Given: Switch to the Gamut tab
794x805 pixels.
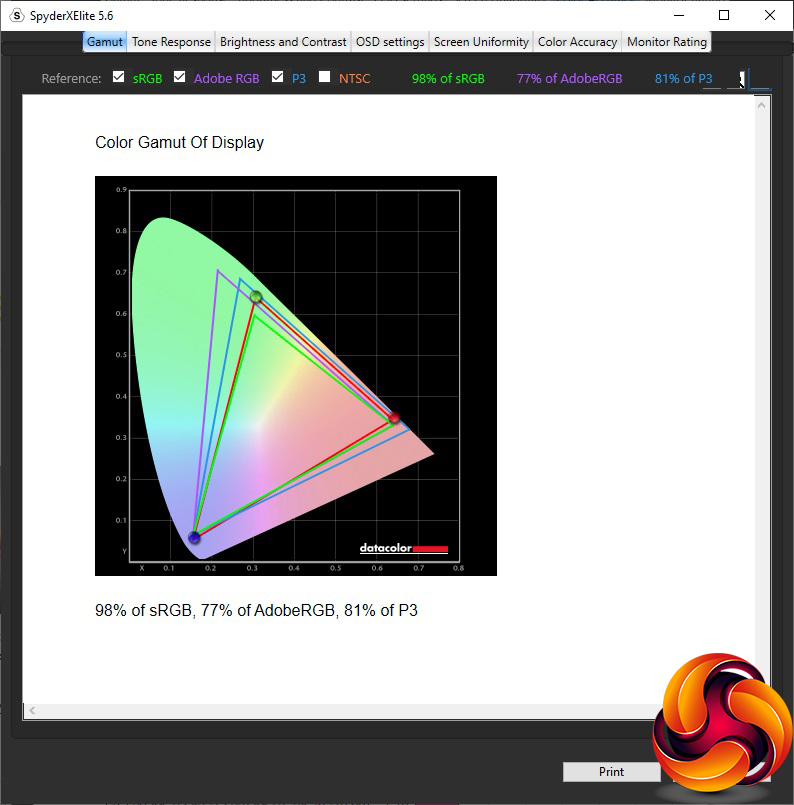Looking at the screenshot, I should pyautogui.click(x=105, y=42).
